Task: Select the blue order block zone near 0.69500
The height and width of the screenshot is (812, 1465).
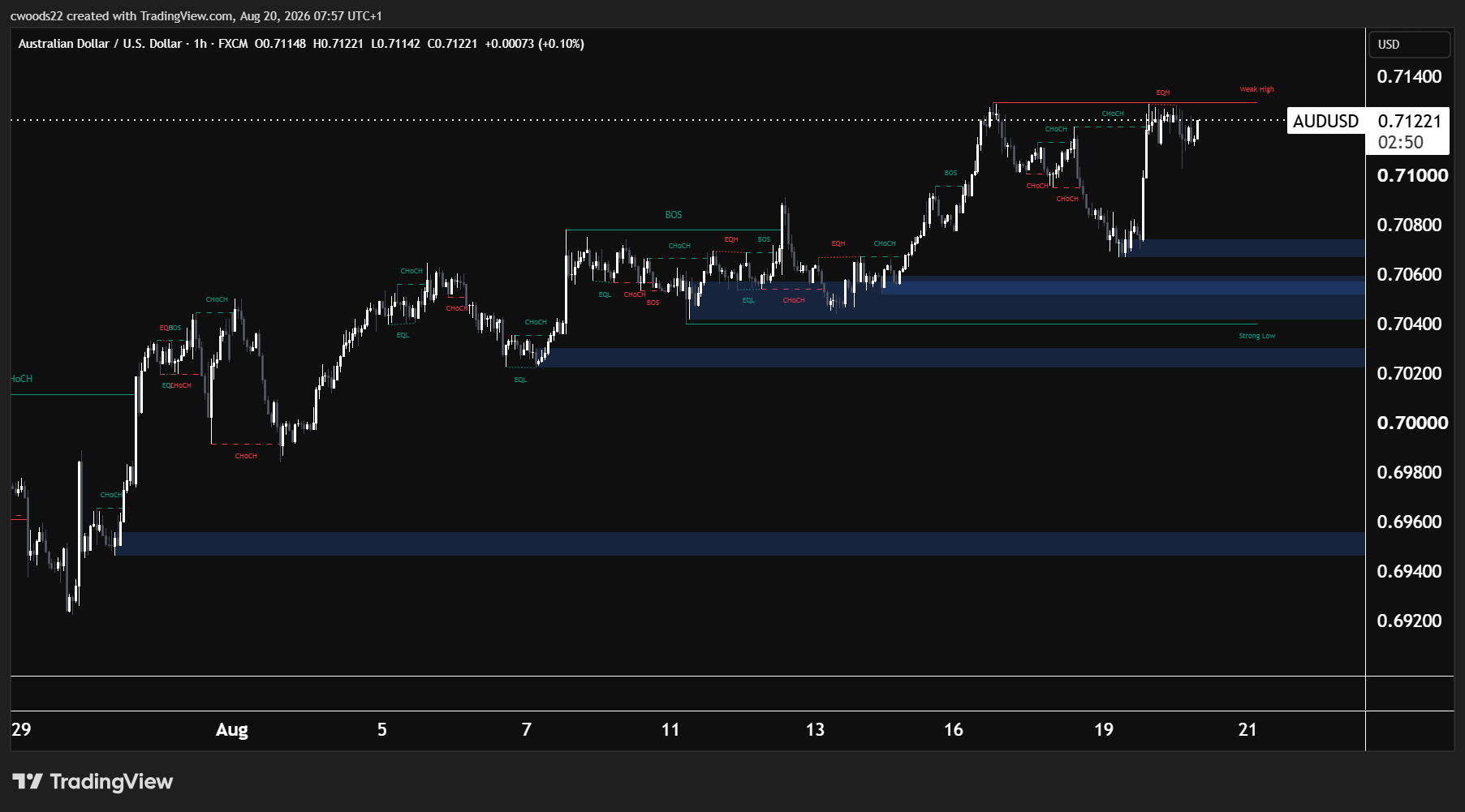Action: pyautogui.click(x=740, y=543)
